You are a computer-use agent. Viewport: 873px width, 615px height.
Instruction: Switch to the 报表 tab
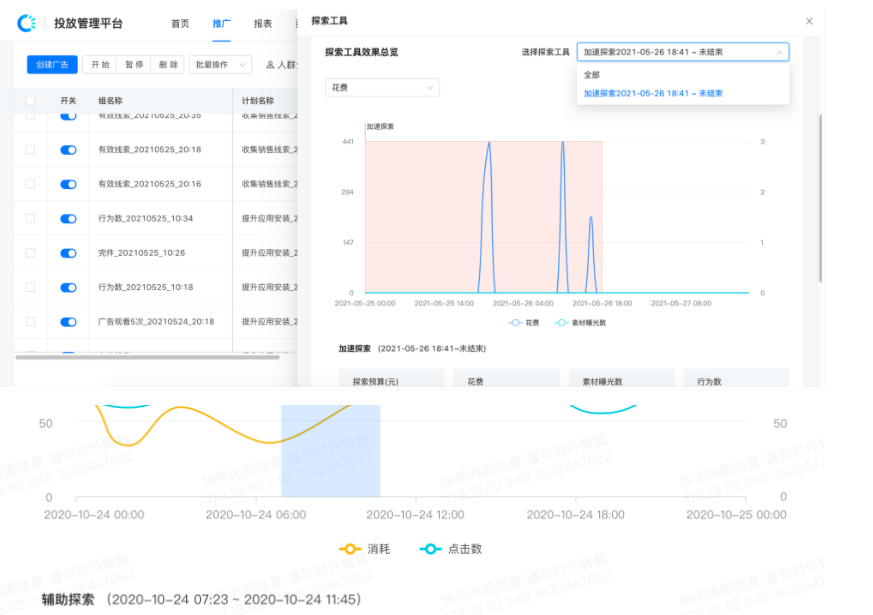pos(262,22)
